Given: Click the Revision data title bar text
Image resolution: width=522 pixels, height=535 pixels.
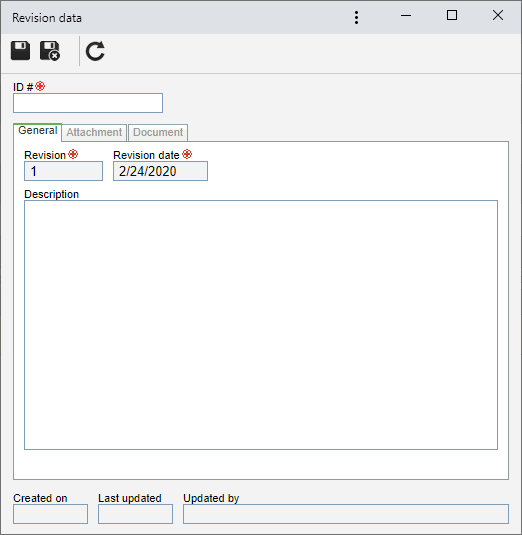Looking at the screenshot, I should point(47,18).
